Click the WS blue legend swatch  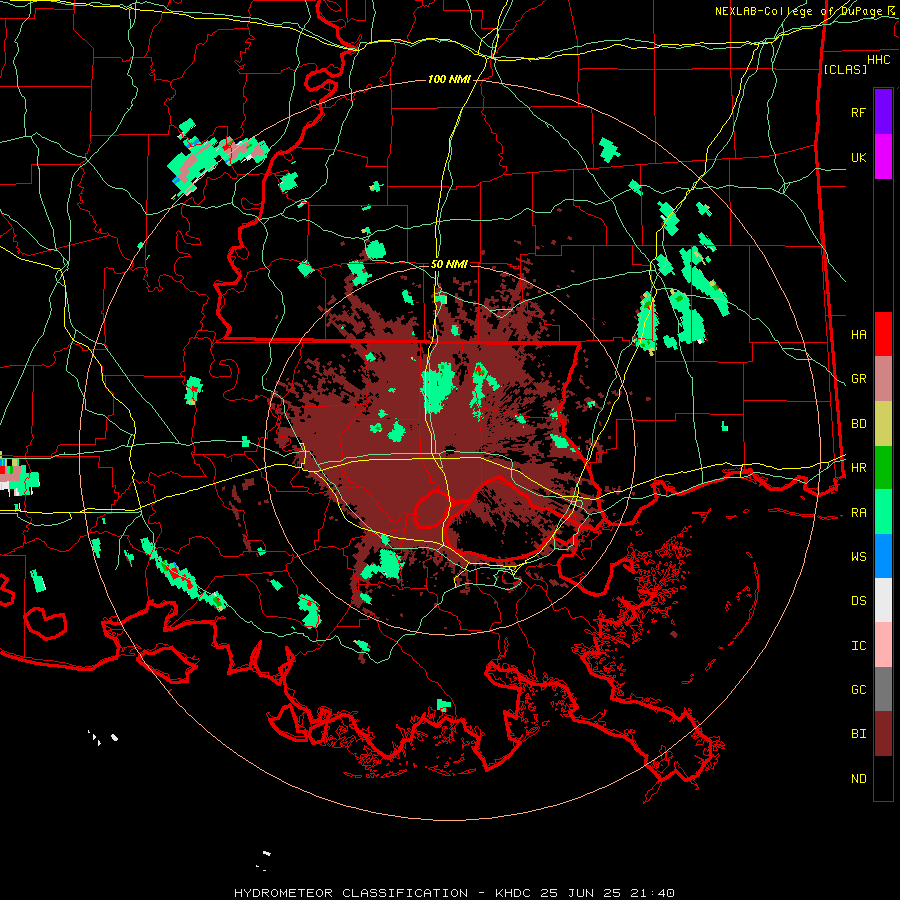pyautogui.click(x=883, y=556)
